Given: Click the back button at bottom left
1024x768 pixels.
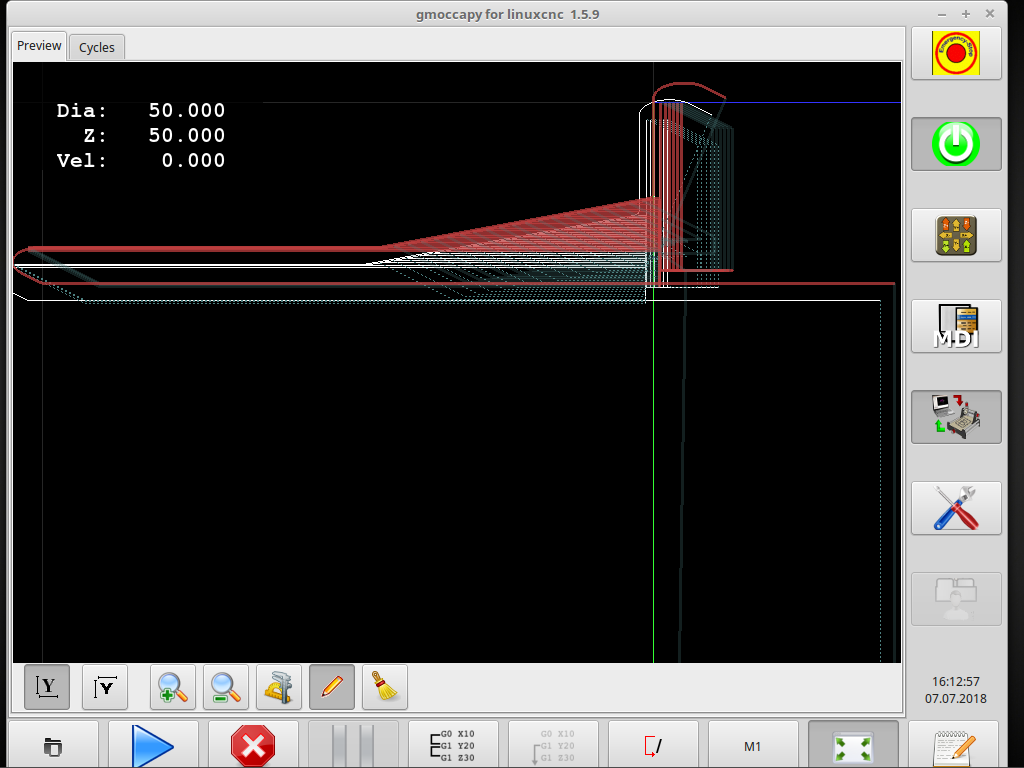Looking at the screenshot, I should 54,745.
